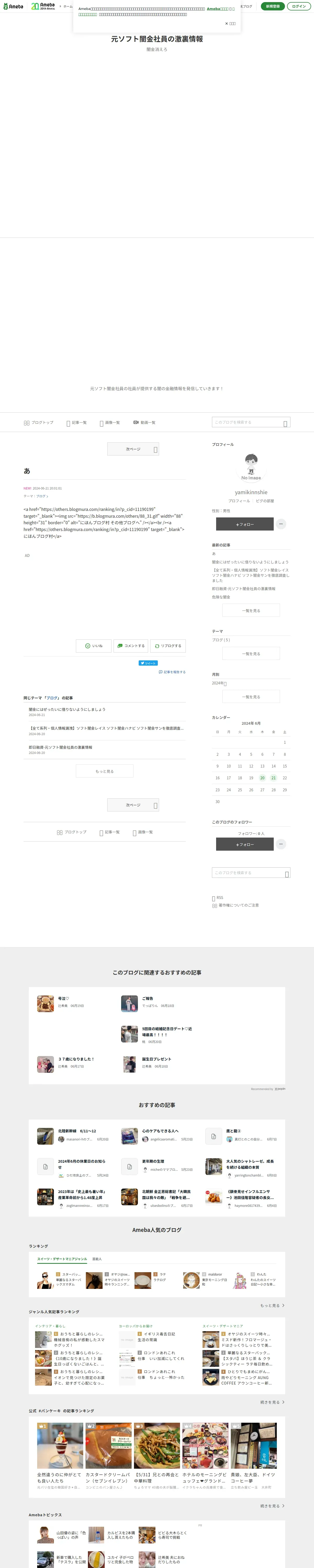The height and width of the screenshot is (1568, 314).
Task: Open article 北陸新幹線 6/11〜12
Action: [77, 1132]
